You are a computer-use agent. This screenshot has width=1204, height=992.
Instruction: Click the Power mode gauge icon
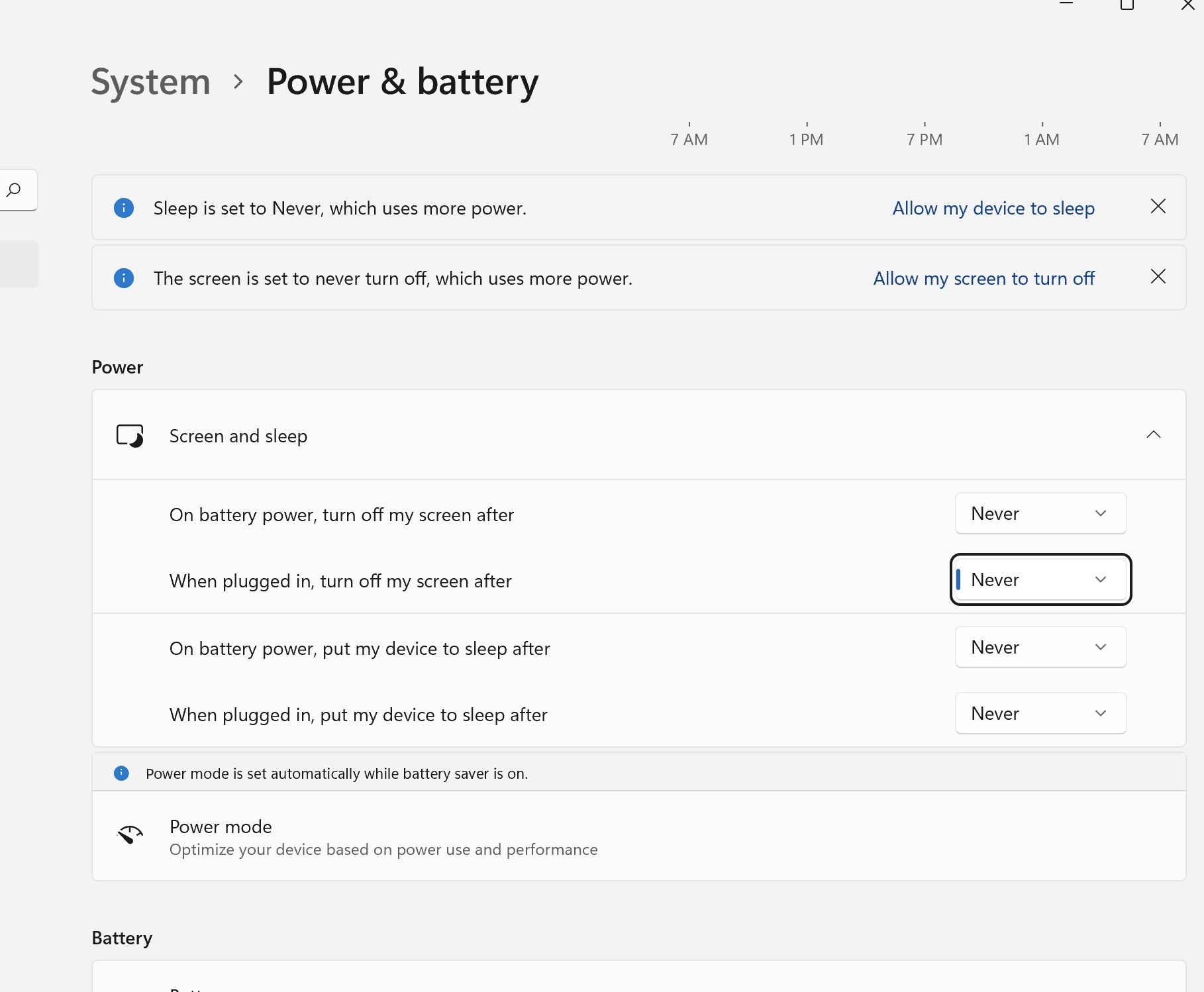tap(130, 836)
